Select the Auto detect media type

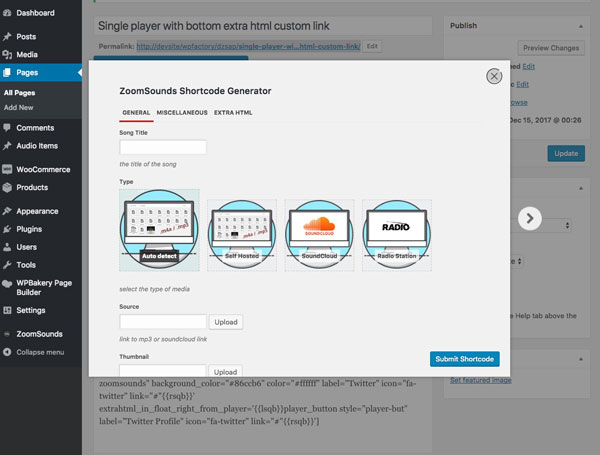[x=159, y=230]
